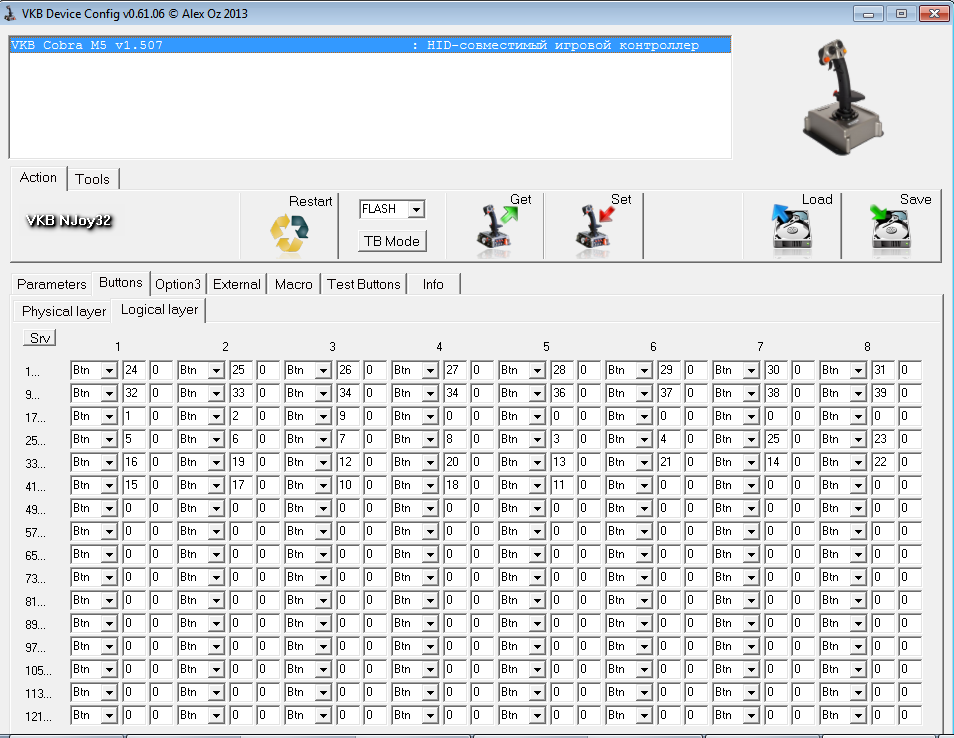Viewport: 954px width, 738px height.
Task: Click the Srv button
Action: 40,338
